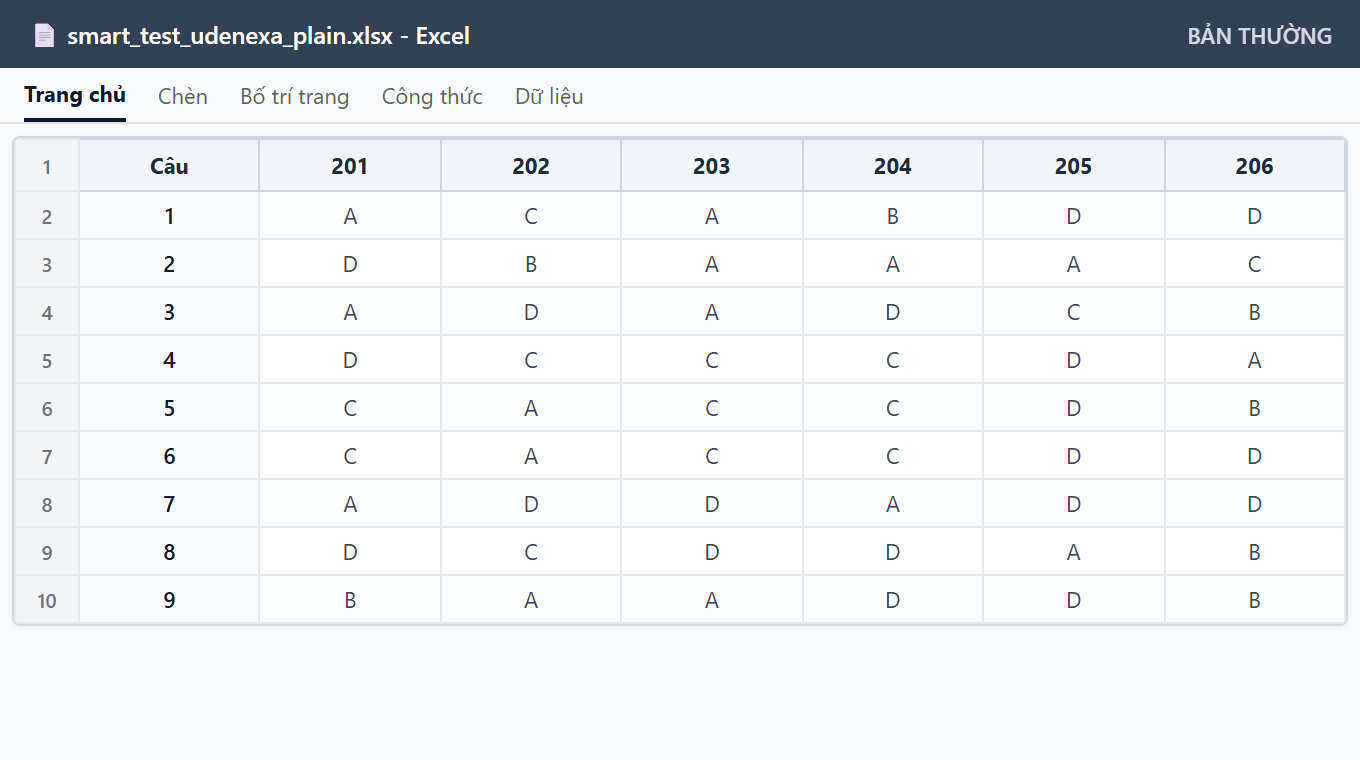
Task: Select row number 1 header
Action: tap(47, 166)
